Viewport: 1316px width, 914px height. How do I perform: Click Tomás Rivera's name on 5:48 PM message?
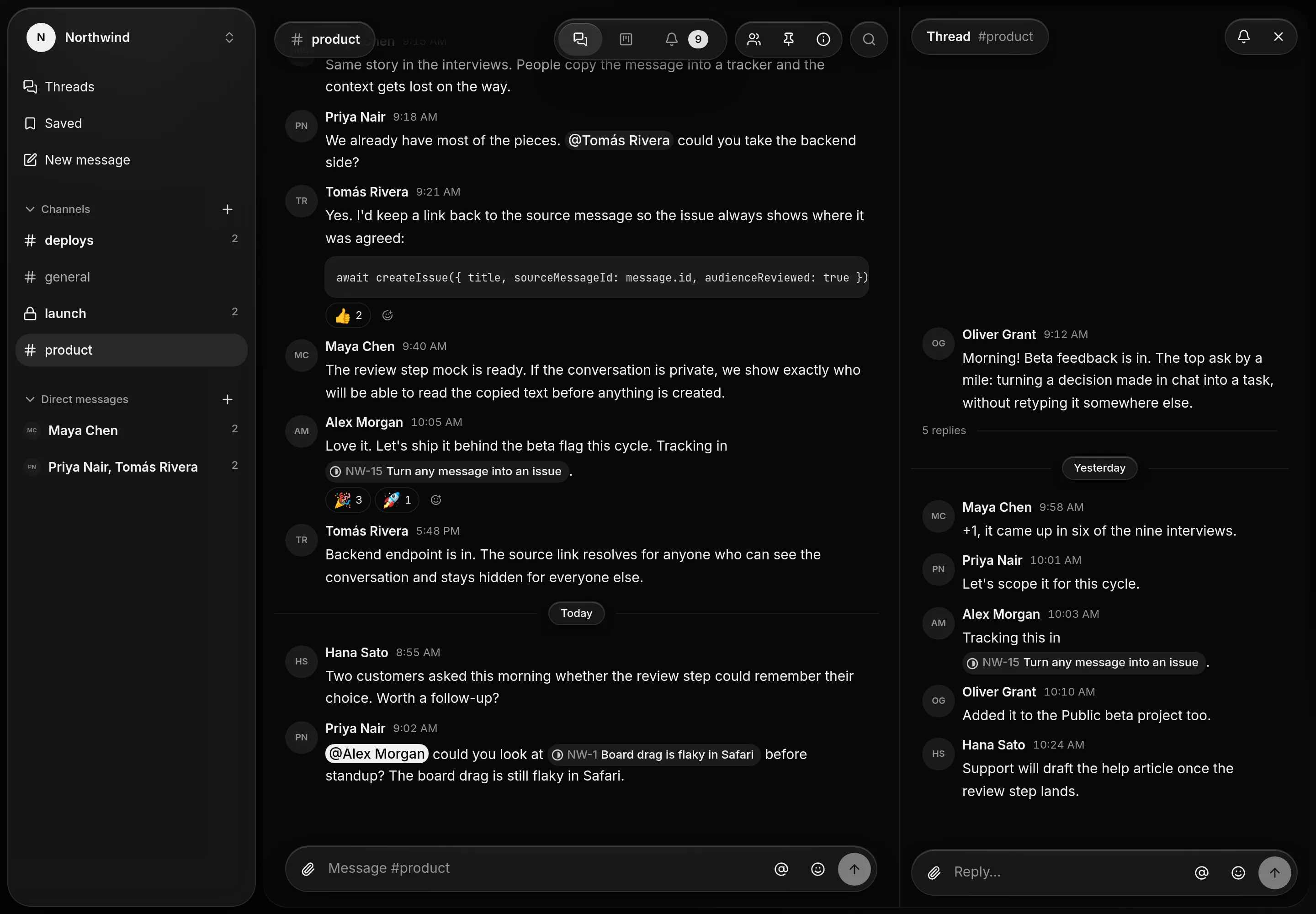point(366,531)
